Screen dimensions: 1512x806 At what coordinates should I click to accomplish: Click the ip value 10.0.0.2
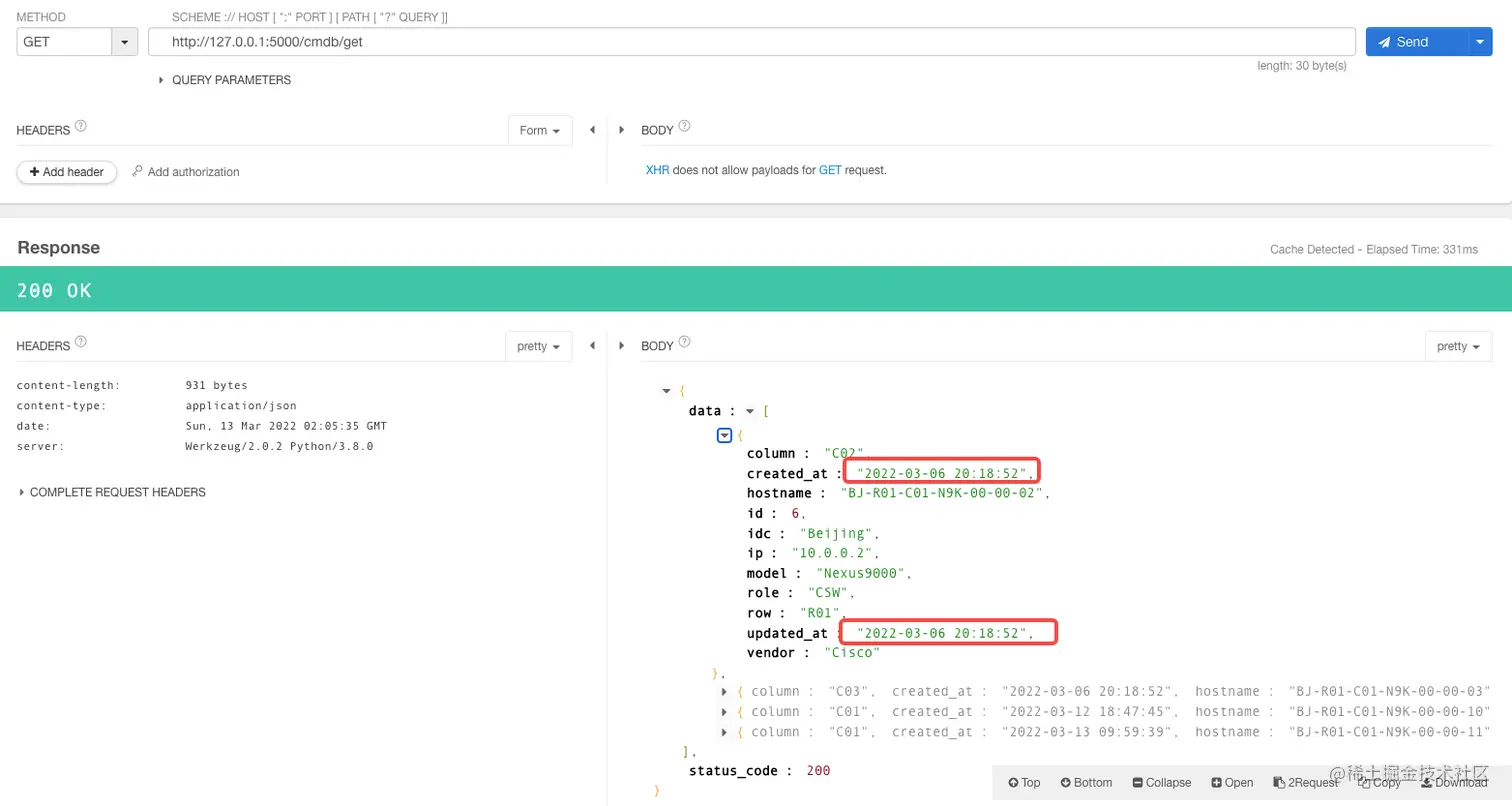click(x=834, y=553)
